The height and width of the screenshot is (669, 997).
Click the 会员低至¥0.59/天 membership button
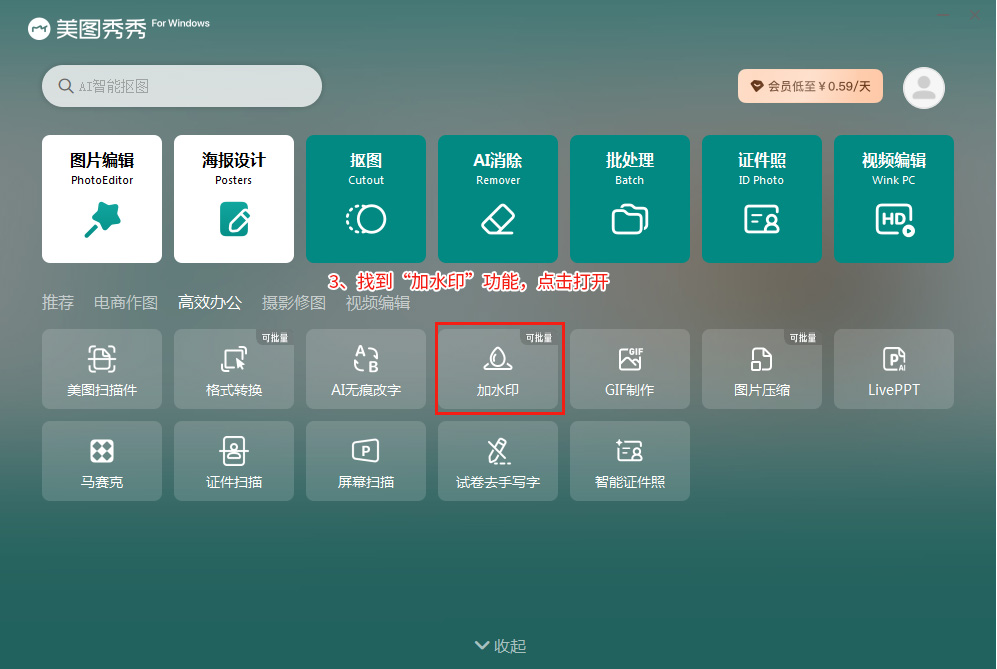click(810, 86)
